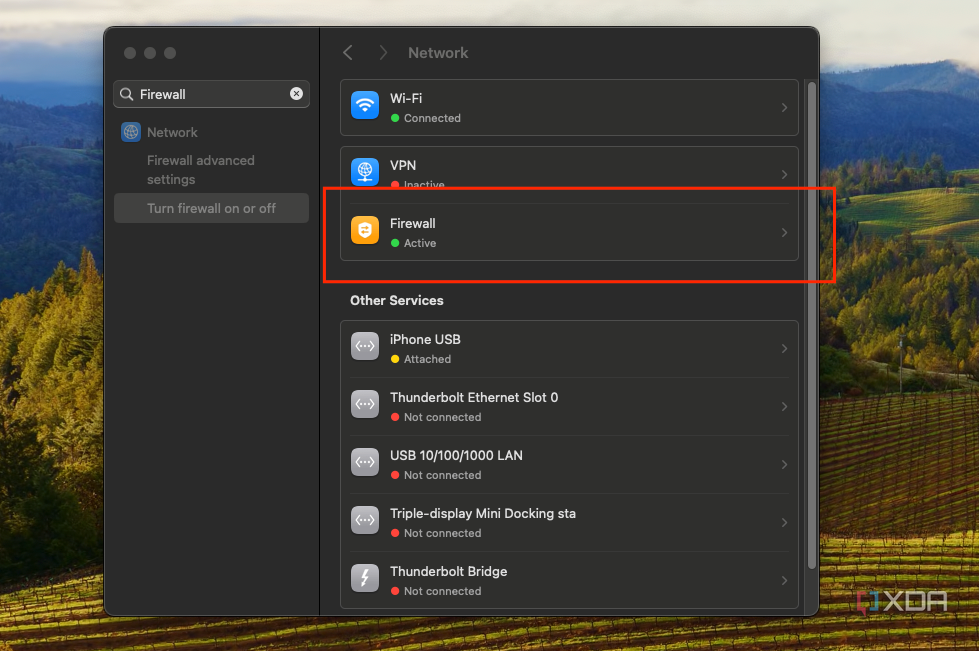Click the Triple-display Mini Docking icon
This screenshot has height=651, width=979.
(x=365, y=521)
